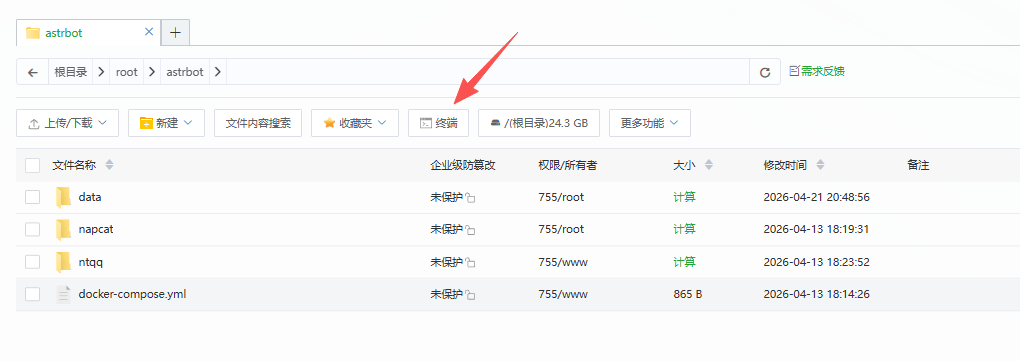Sort by 大小 column arrows
The height and width of the screenshot is (361, 1020).
709,165
